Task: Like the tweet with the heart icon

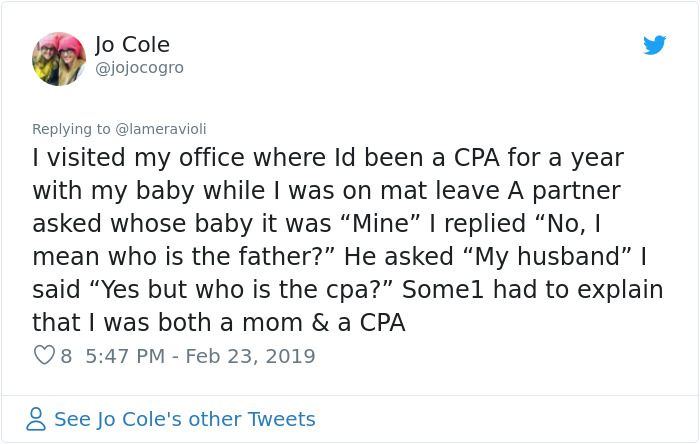Action: 44,355
